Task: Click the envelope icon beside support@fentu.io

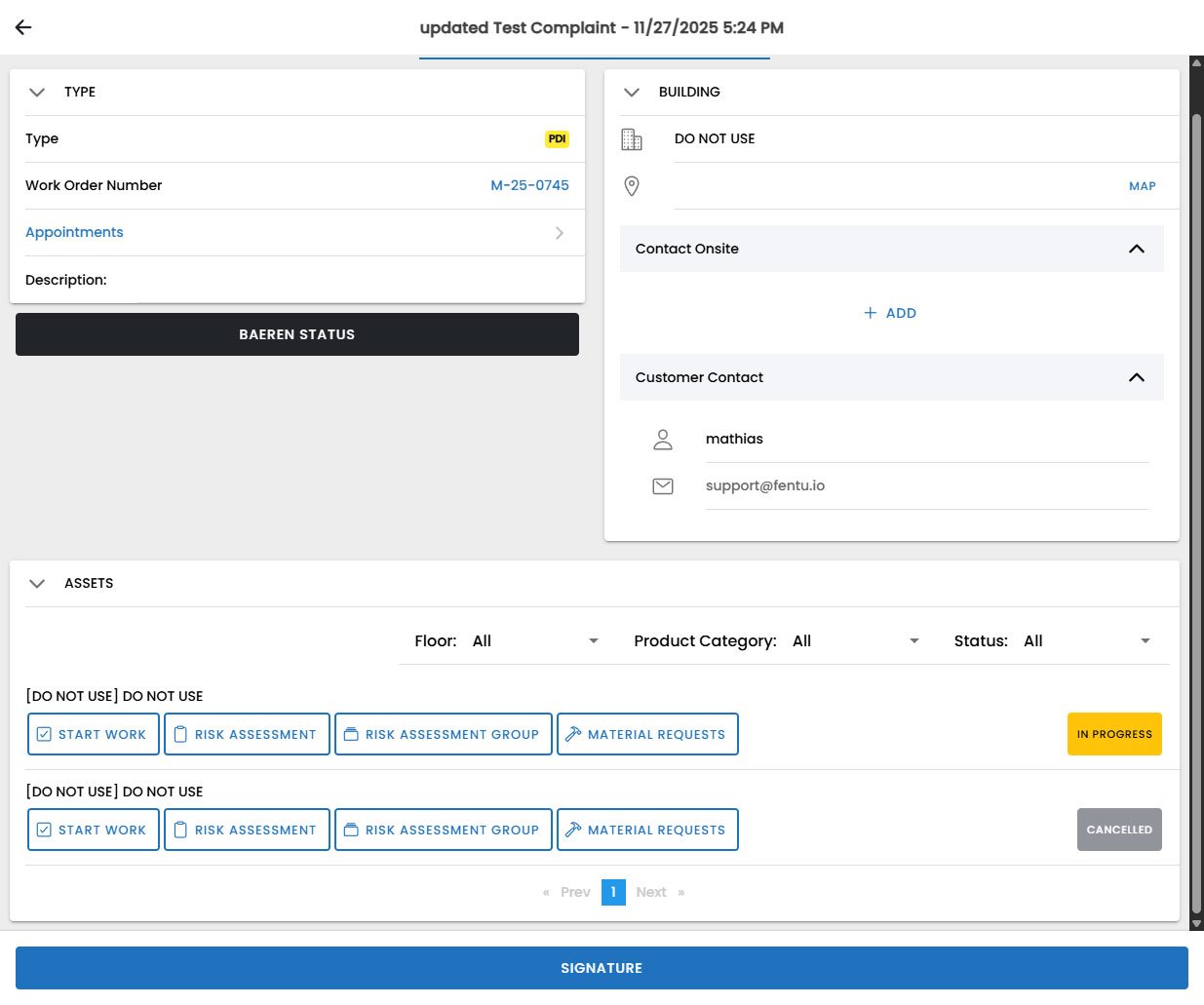Action: 663,486
